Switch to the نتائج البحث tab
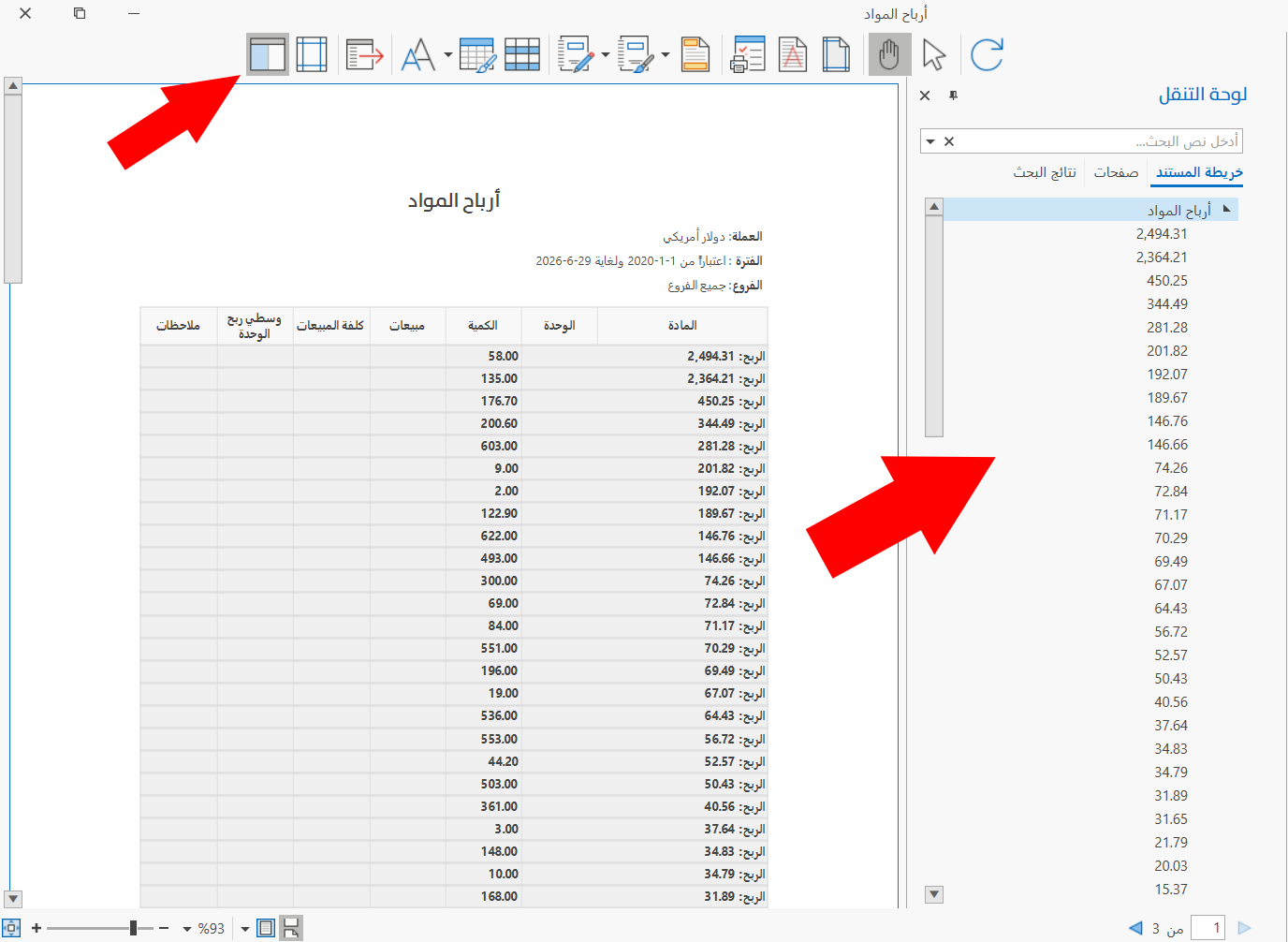Screen dimensions: 1288x942 point(1045,172)
